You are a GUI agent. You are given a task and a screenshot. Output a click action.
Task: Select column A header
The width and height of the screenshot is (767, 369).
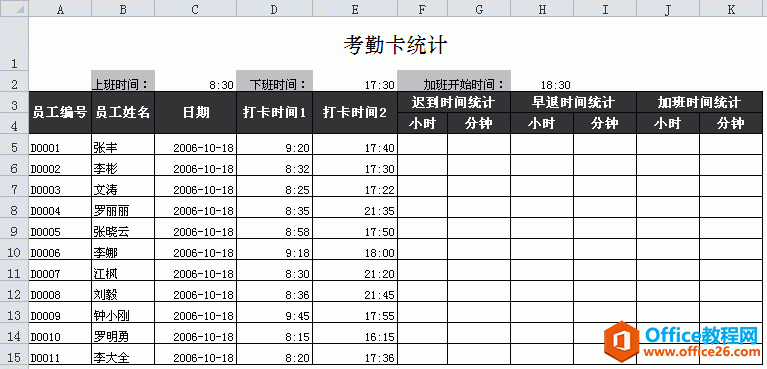pos(60,9)
